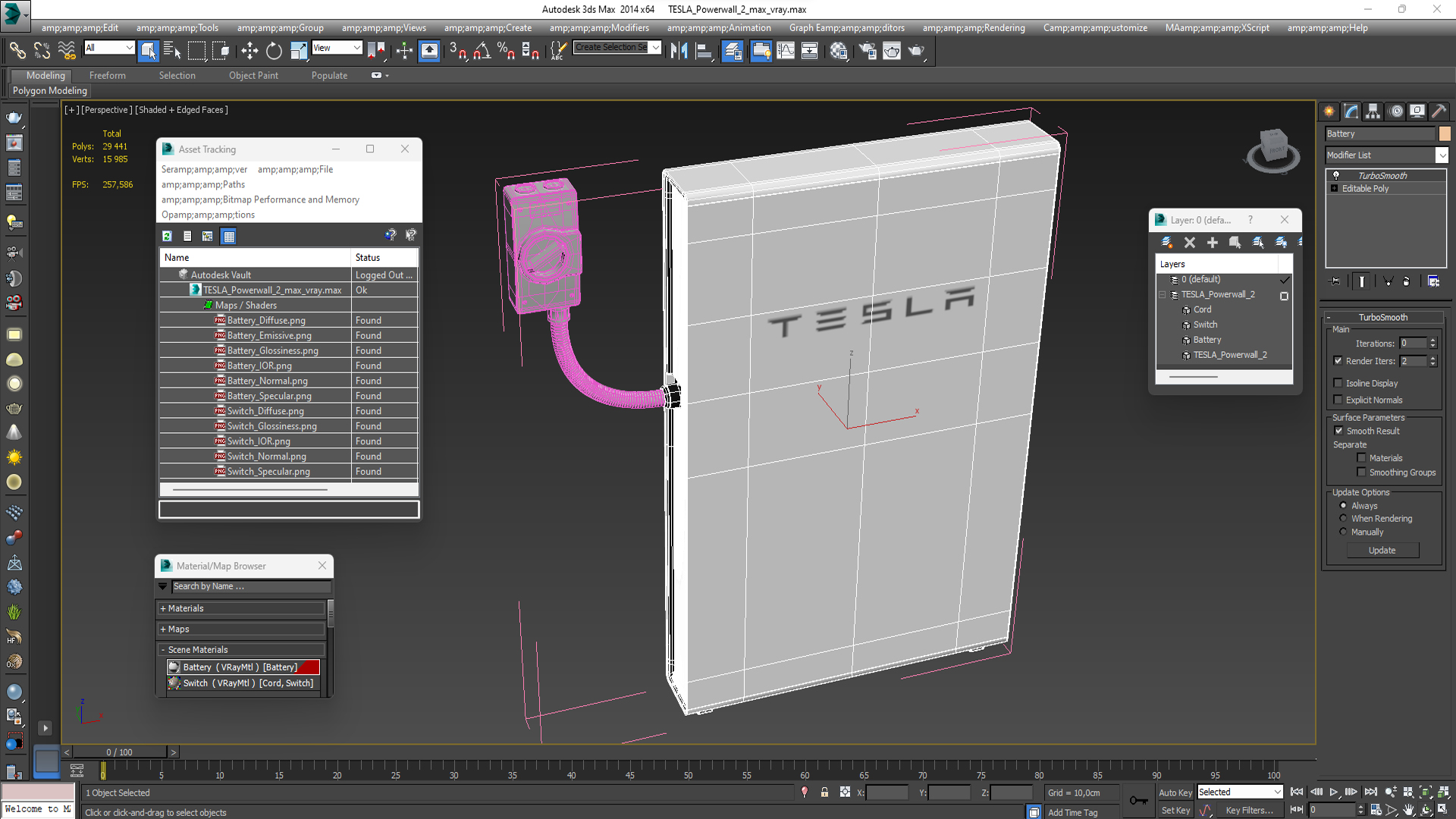Open the Auto Key Selected dropdown
Screen dimensions: 1456x819
[x=1277, y=792]
